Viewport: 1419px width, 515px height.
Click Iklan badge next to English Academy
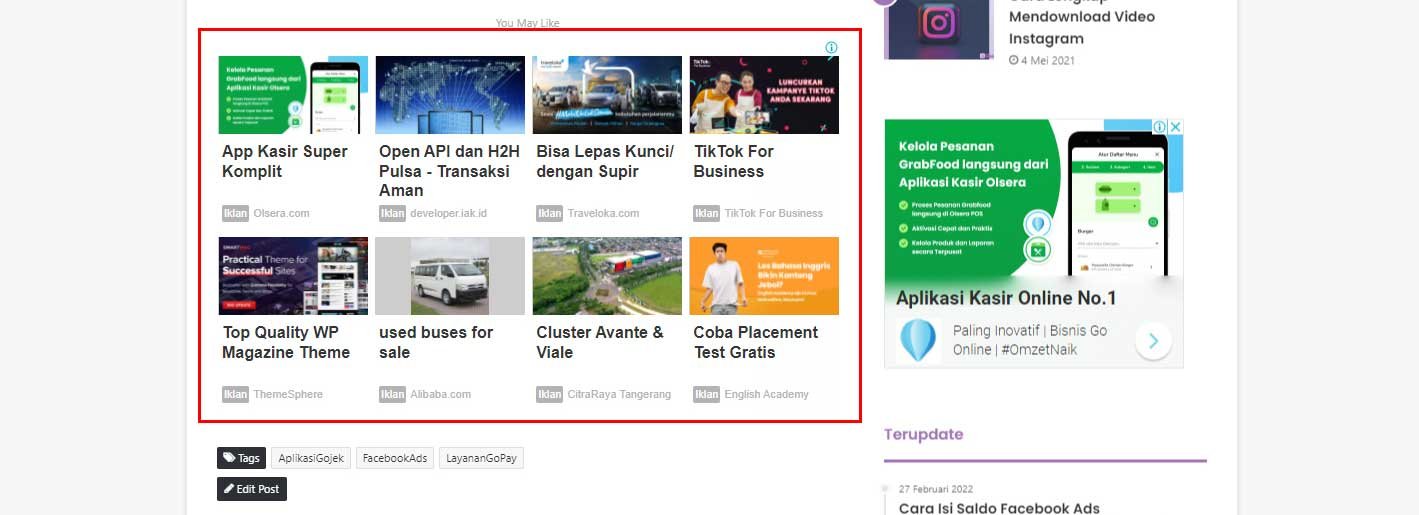[706, 394]
